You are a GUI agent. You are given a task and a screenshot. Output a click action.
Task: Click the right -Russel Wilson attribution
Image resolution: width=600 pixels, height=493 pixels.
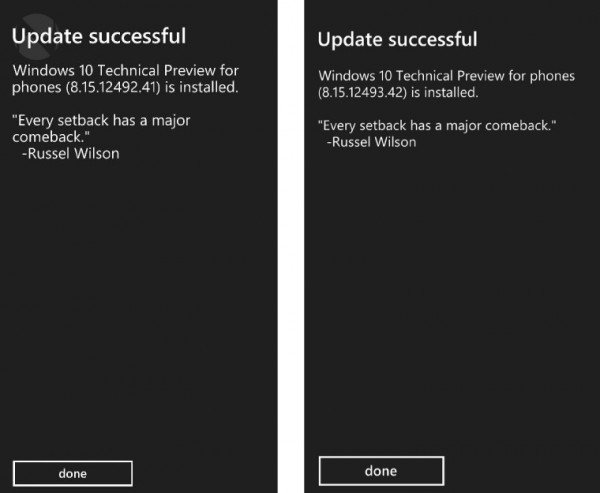point(371,142)
